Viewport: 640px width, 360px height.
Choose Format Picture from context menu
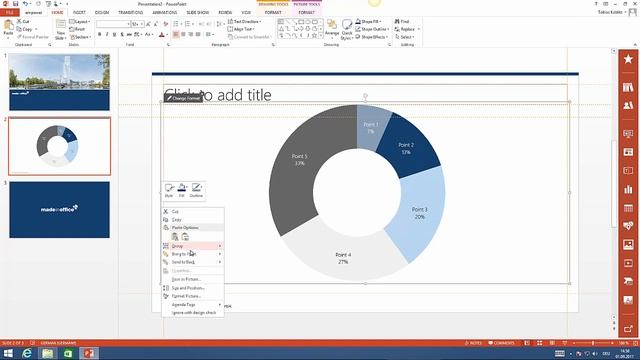(193, 296)
